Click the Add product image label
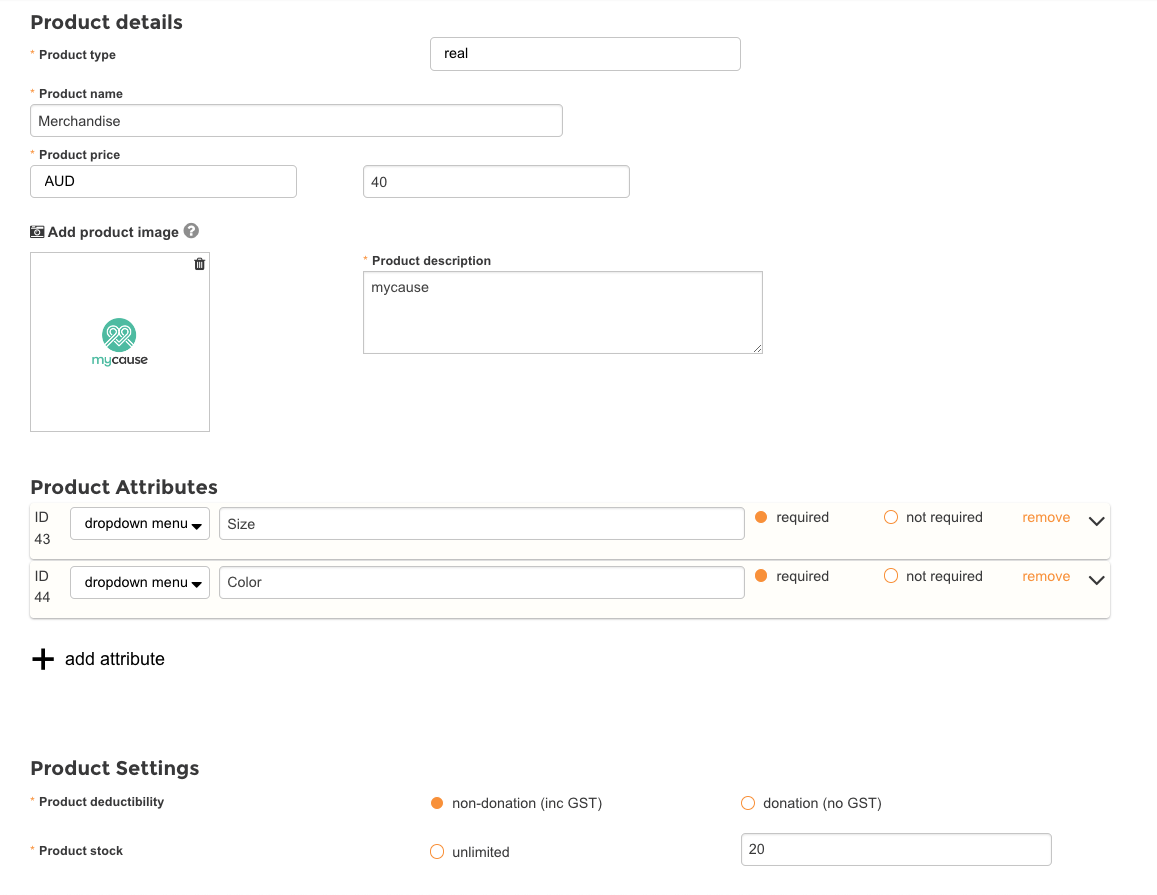Image resolution: width=1157 pixels, height=895 pixels. (113, 232)
